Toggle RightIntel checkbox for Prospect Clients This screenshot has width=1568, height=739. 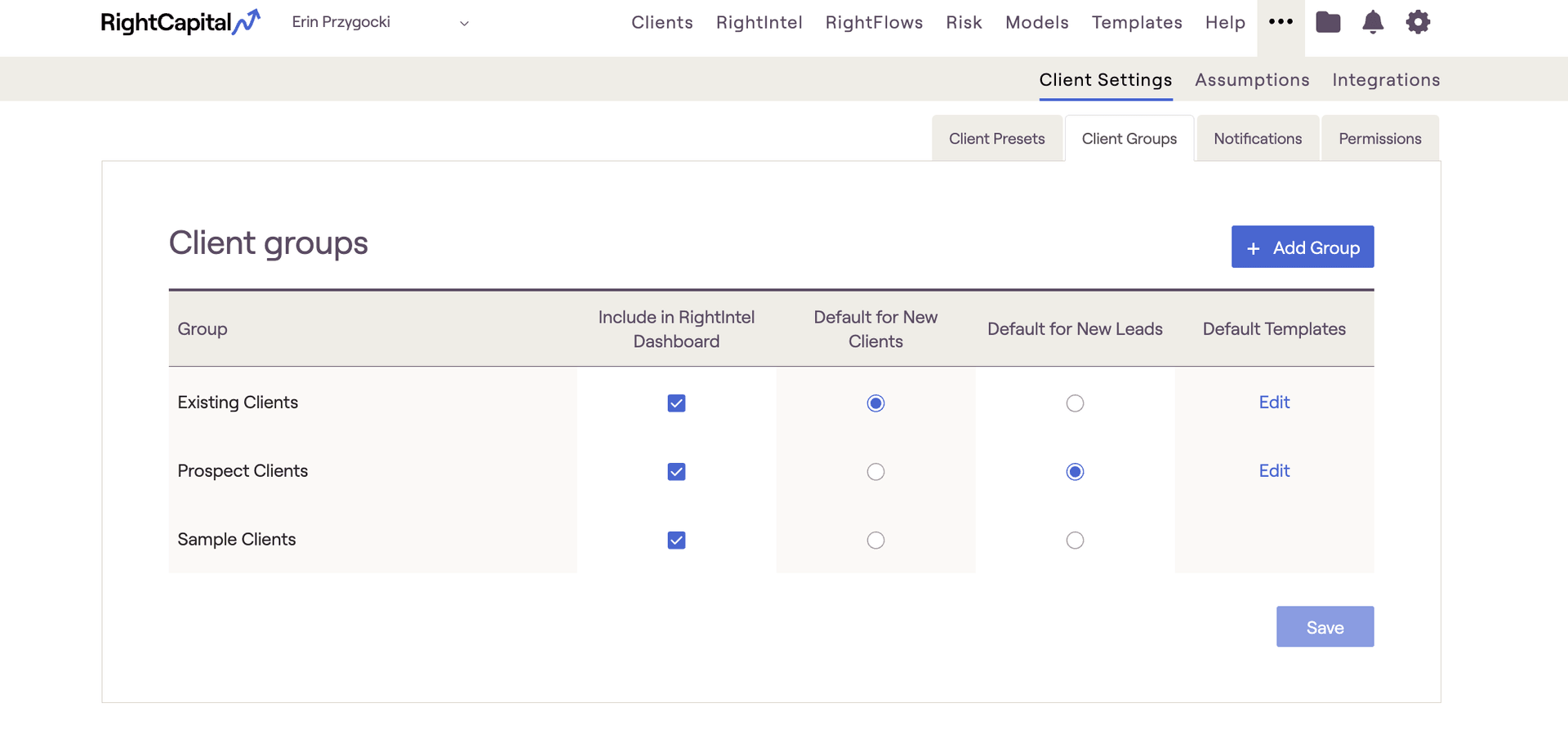point(676,472)
